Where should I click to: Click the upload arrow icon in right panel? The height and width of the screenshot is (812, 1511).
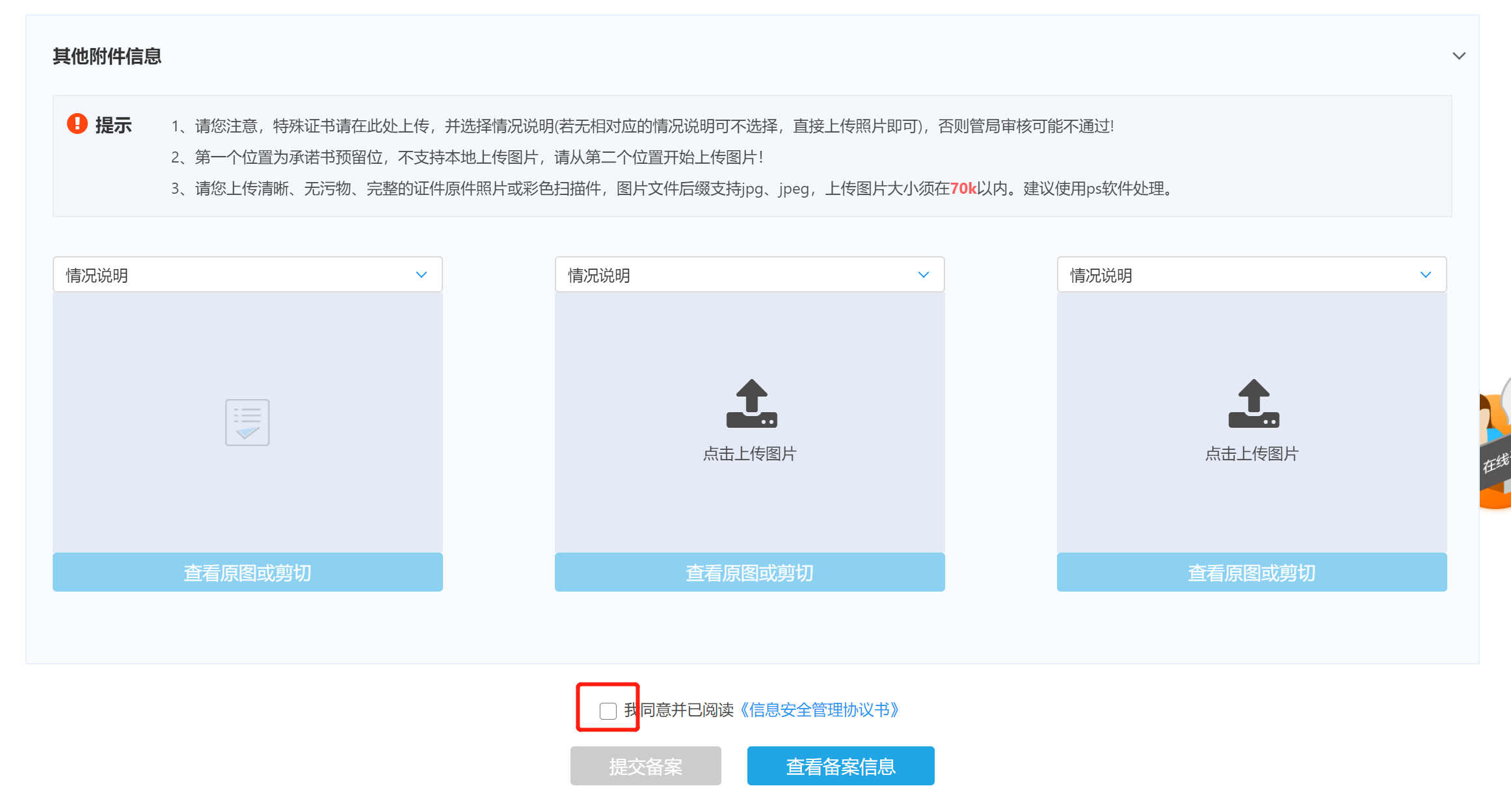[1253, 403]
